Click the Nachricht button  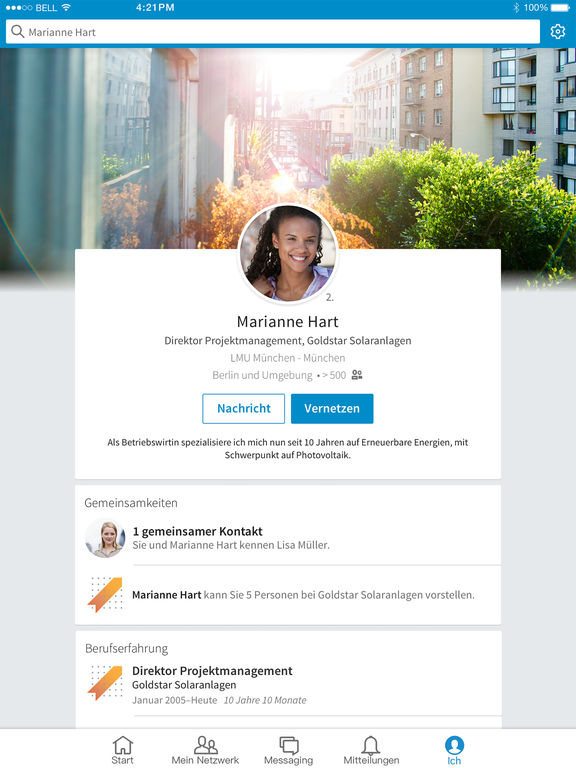coord(243,408)
